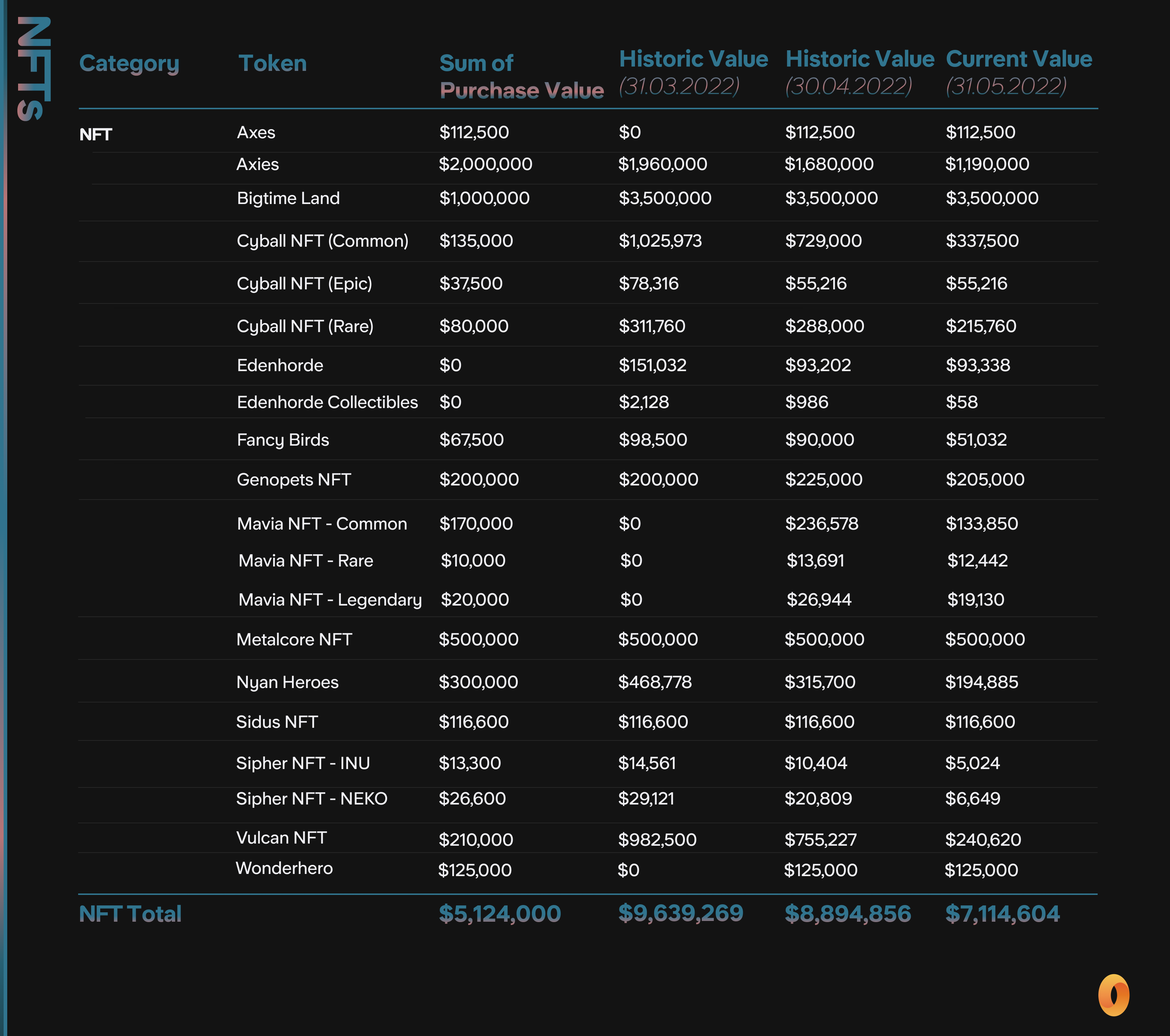Image resolution: width=1170 pixels, height=1036 pixels.
Task: Select the Cyball NFT (Epic) token name
Action: [305, 284]
